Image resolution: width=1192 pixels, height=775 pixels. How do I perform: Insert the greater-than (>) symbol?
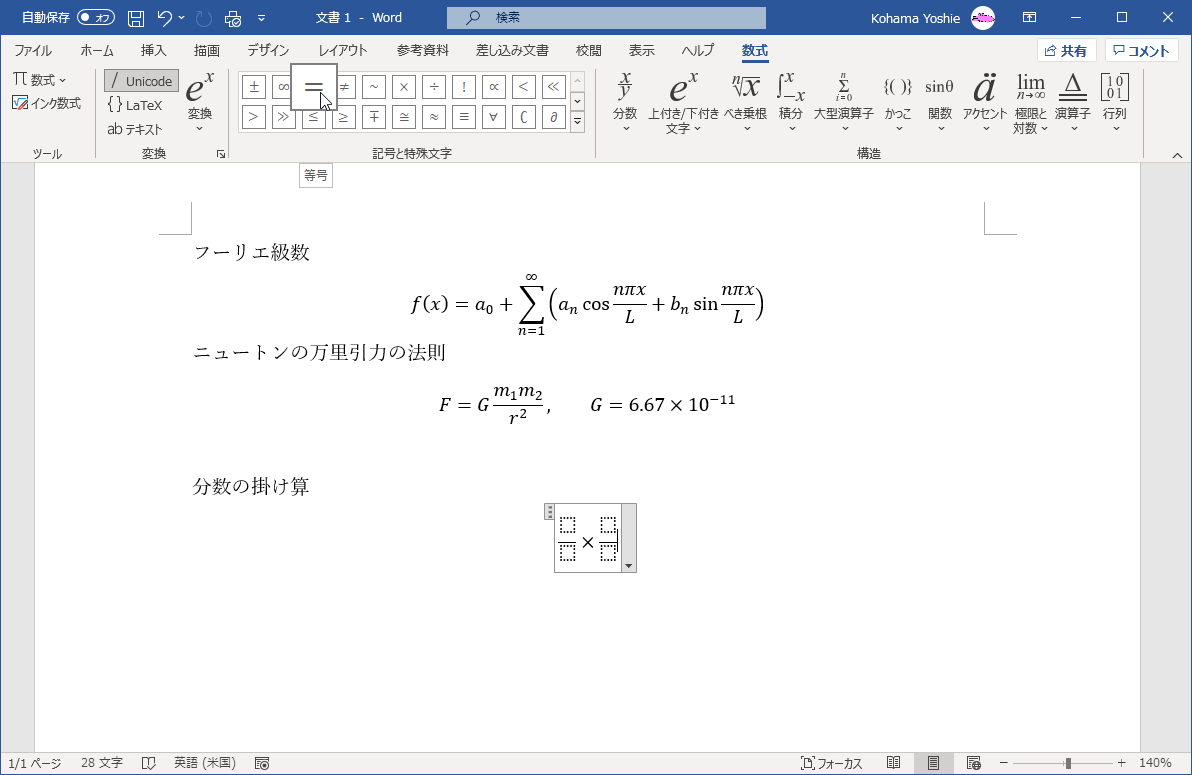click(254, 117)
